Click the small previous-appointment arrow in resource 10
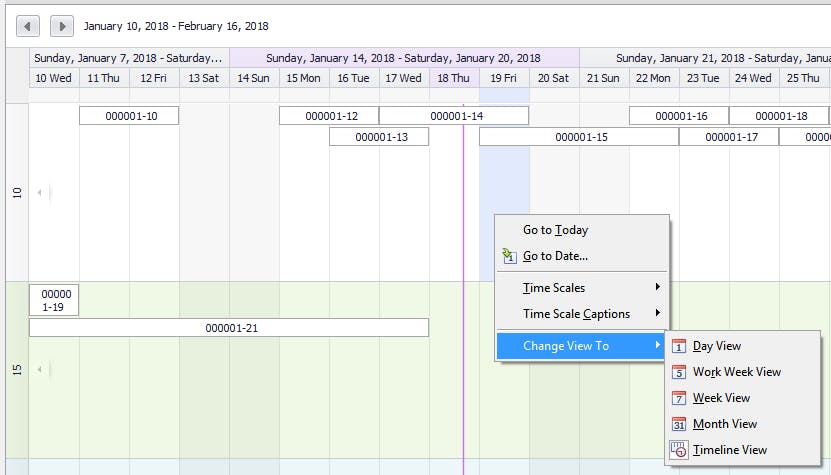The image size is (831, 475). point(40,192)
